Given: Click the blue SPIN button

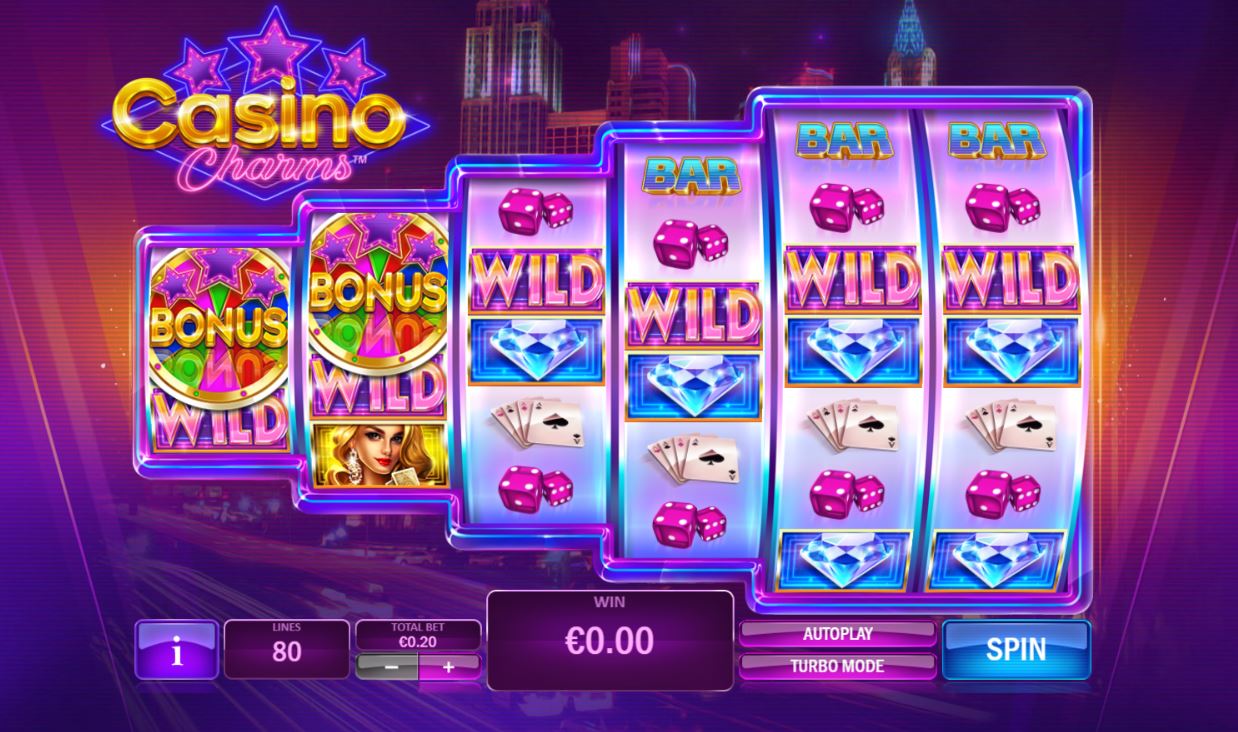Looking at the screenshot, I should click(x=1016, y=650).
